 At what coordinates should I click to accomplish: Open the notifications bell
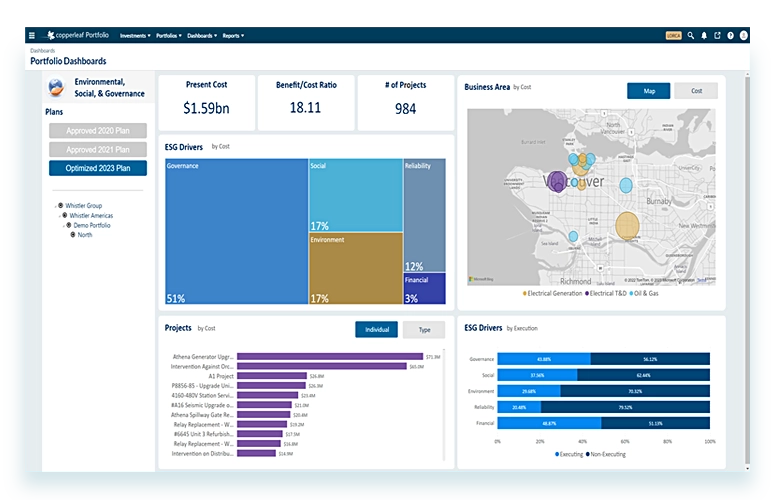[x=704, y=35]
